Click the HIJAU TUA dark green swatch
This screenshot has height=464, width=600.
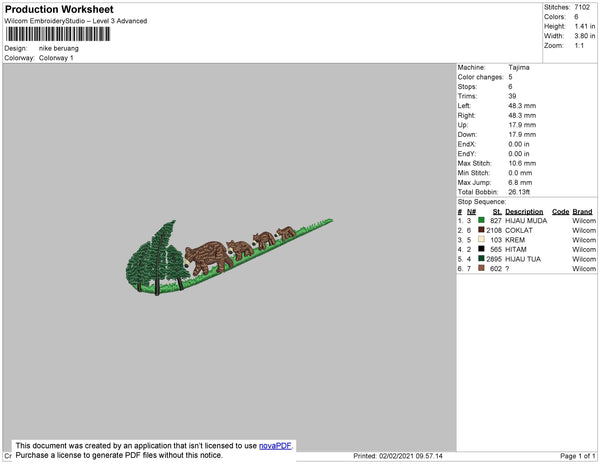pyautogui.click(x=481, y=259)
